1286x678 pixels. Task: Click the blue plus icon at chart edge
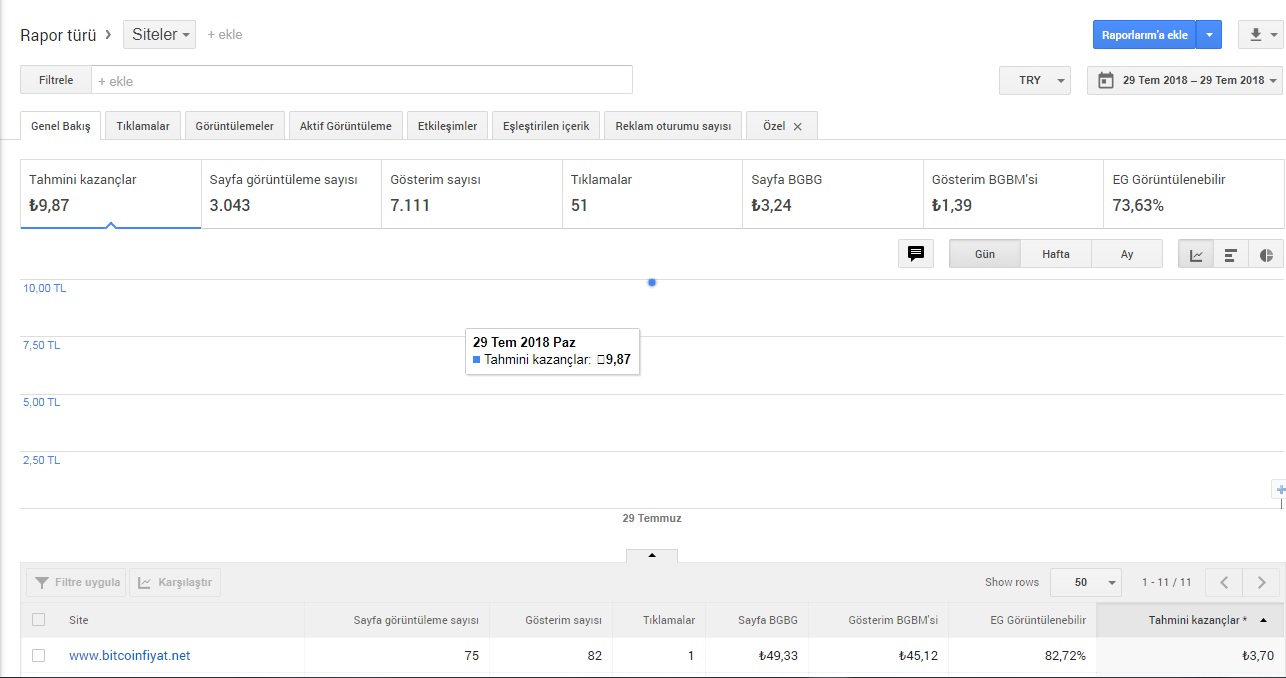(x=1280, y=489)
